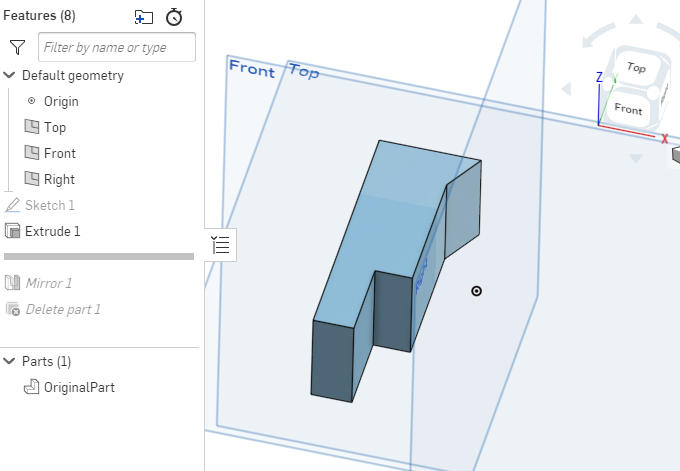The height and width of the screenshot is (471, 680).
Task: Click the OriginalPart part icon
Action: (x=31, y=387)
